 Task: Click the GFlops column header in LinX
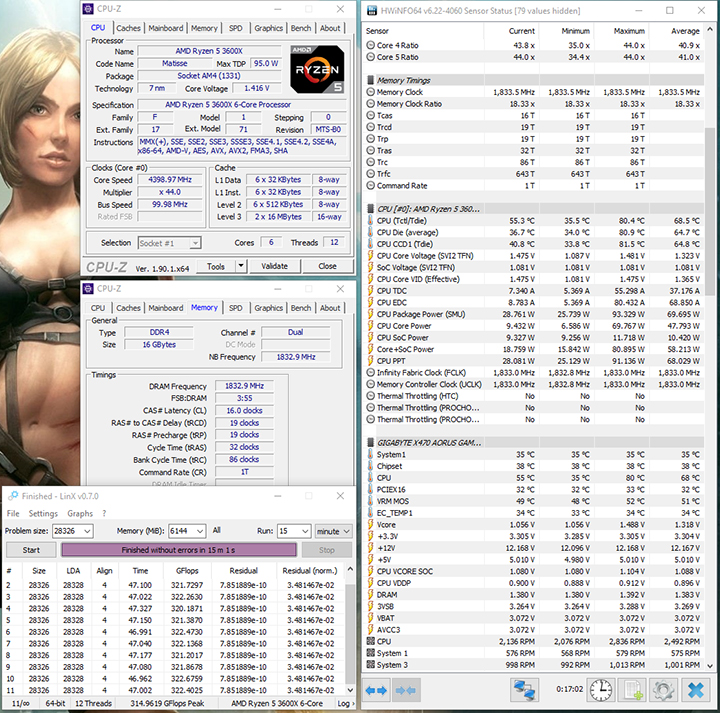[x=187, y=571]
